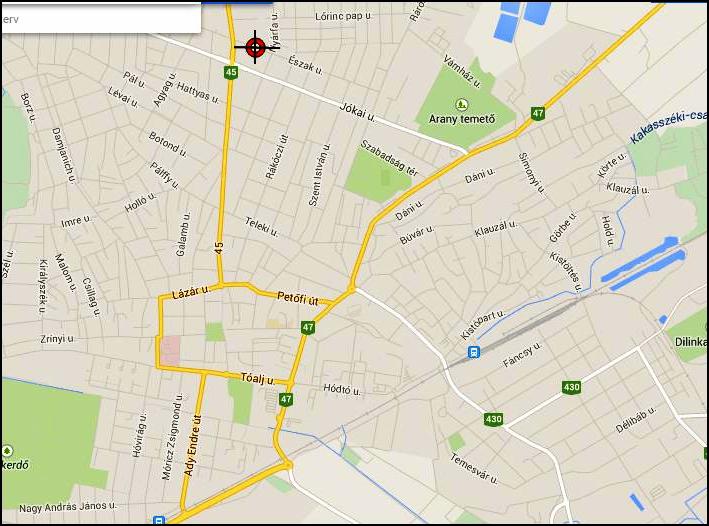Click the red crosshair target marker

256,47
